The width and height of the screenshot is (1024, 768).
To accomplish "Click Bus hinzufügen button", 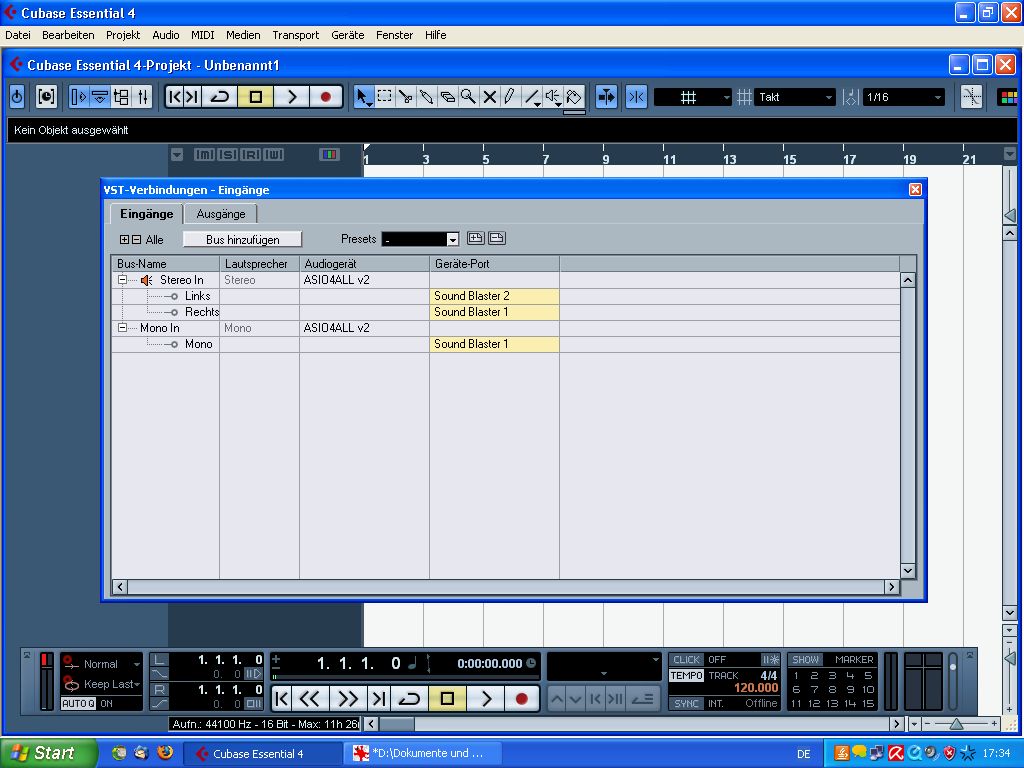I will [x=242, y=240].
